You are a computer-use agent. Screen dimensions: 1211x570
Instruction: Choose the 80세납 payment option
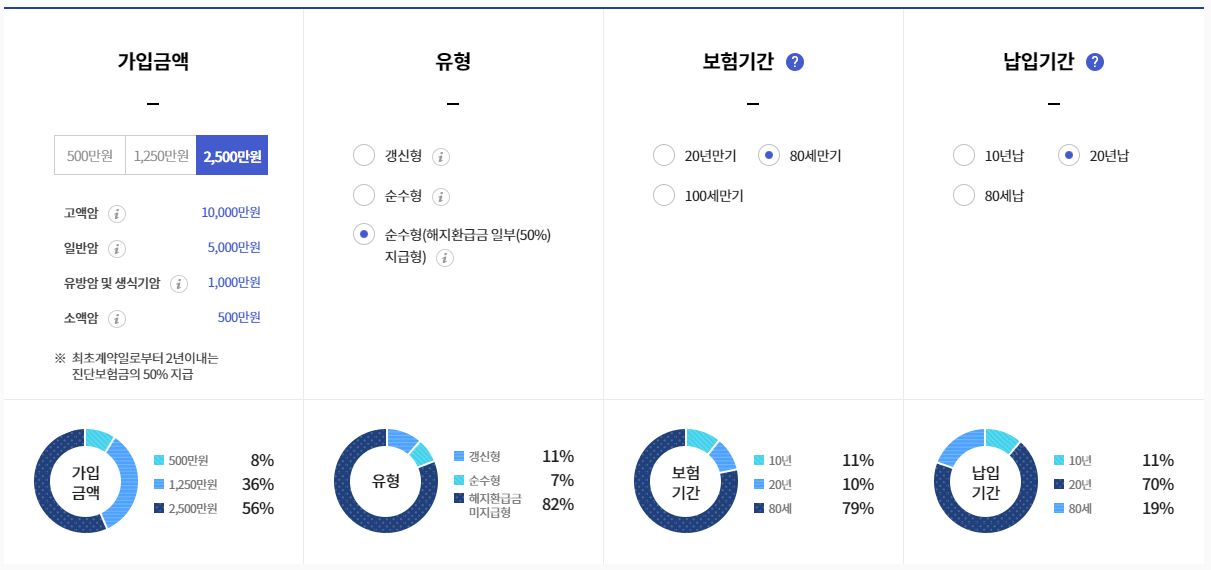point(964,196)
